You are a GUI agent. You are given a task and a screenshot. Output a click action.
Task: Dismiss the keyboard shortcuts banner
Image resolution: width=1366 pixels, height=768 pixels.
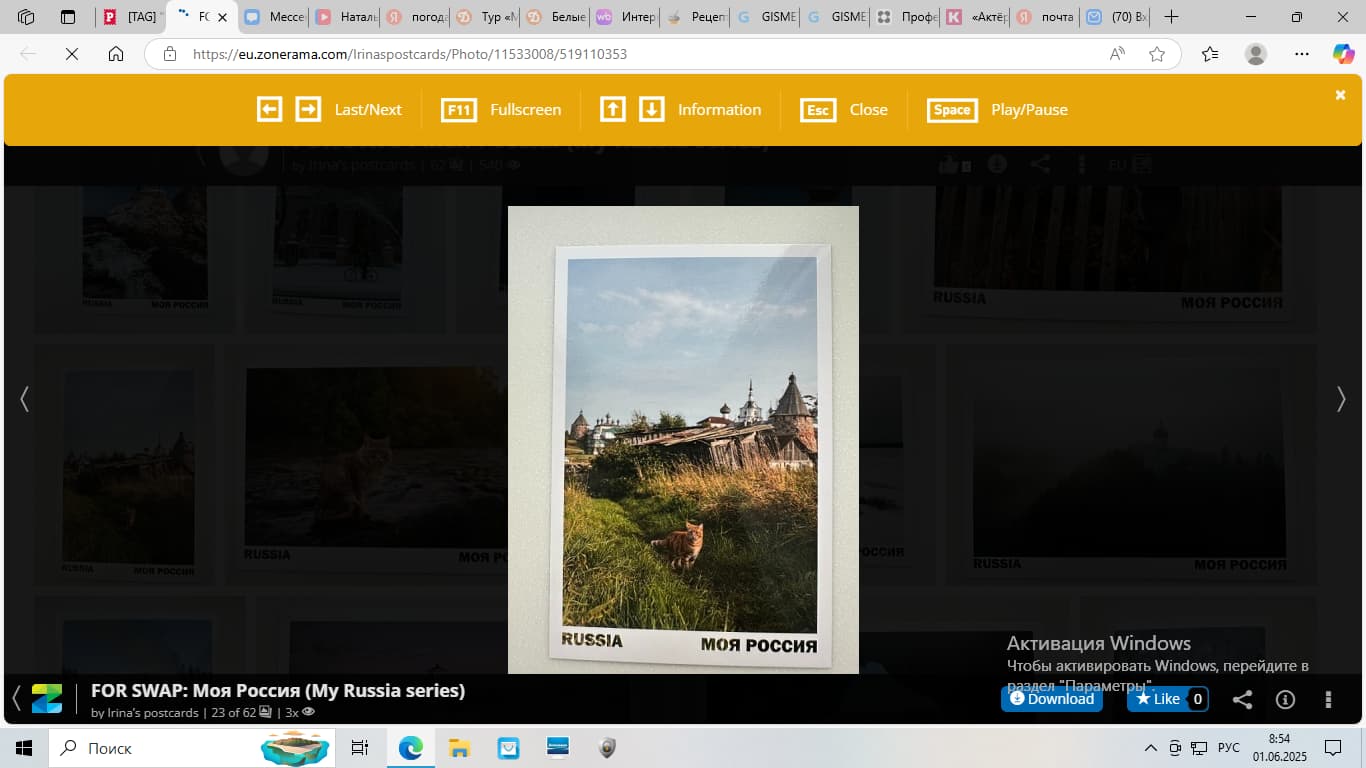point(1340,95)
